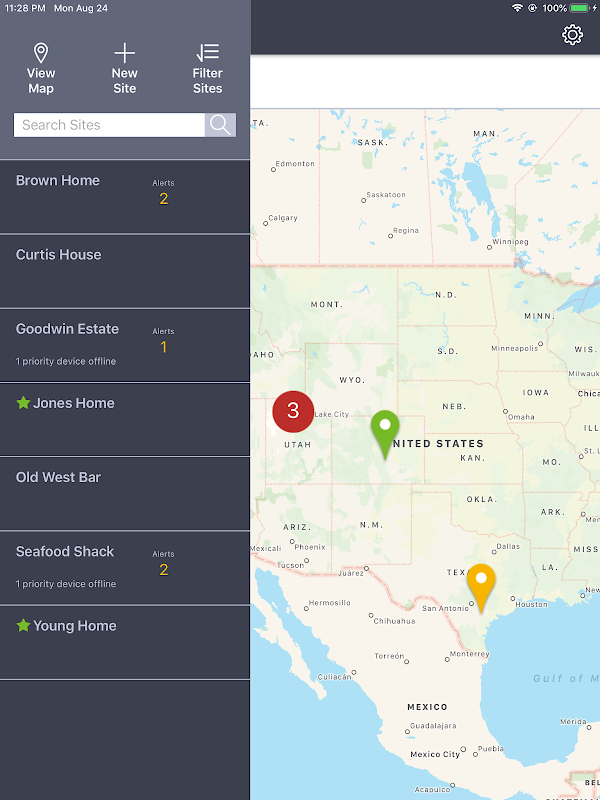Screen dimensions: 600x800
Task: Open Filter Sites sorting icon
Action: tap(208, 53)
